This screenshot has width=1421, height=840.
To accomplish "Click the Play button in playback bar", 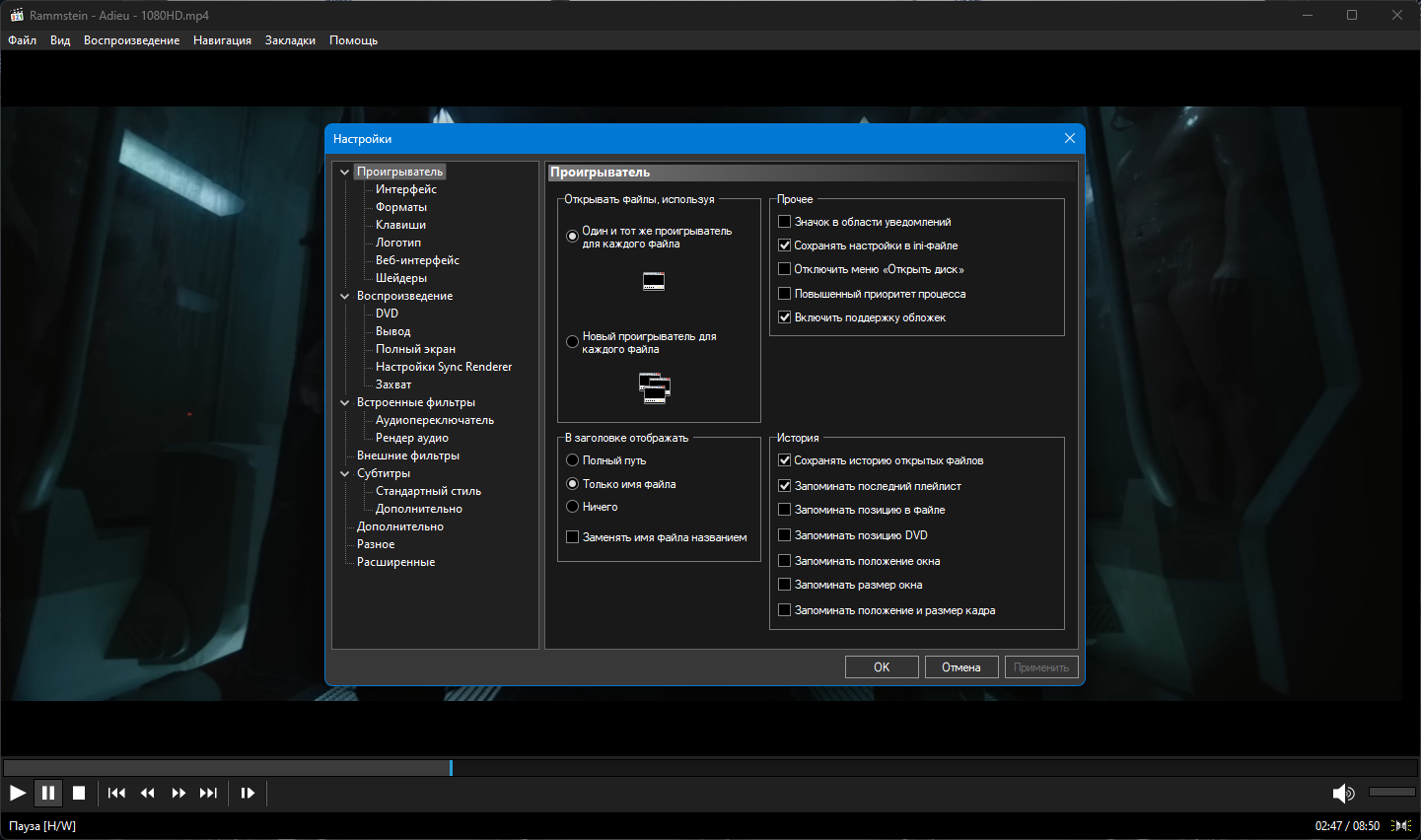I will point(18,793).
